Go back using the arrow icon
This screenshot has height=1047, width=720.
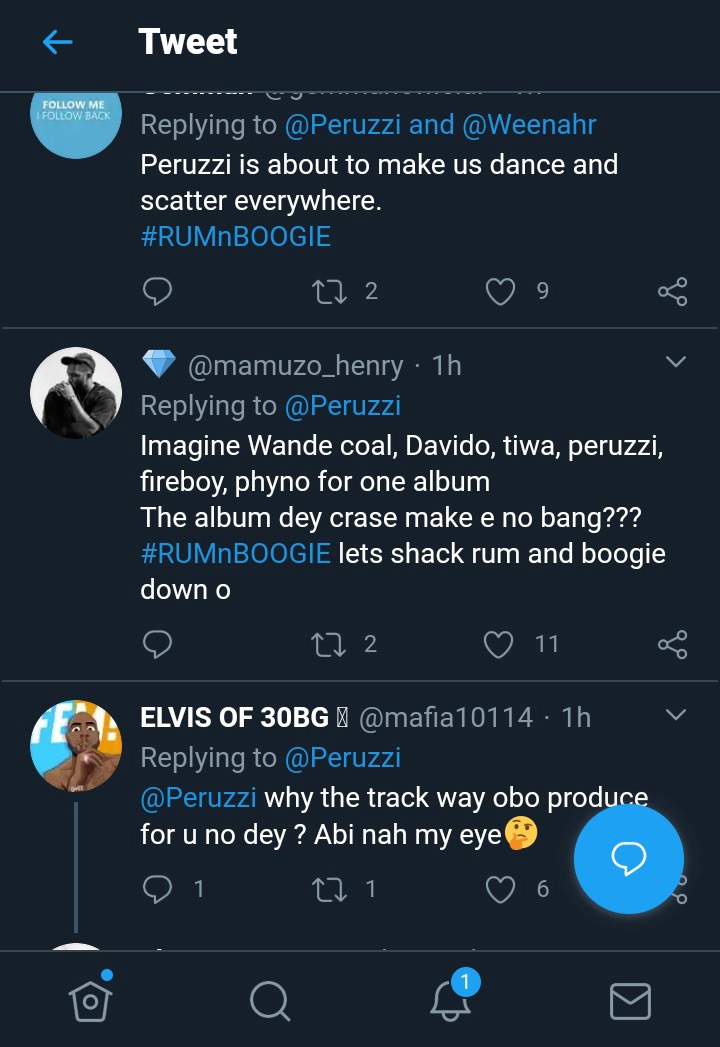pyautogui.click(x=58, y=42)
